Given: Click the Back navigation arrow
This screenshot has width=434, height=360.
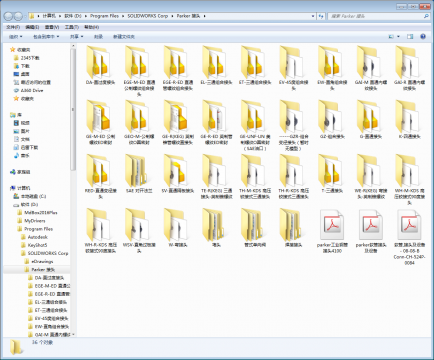Looking at the screenshot, I should [8, 16].
